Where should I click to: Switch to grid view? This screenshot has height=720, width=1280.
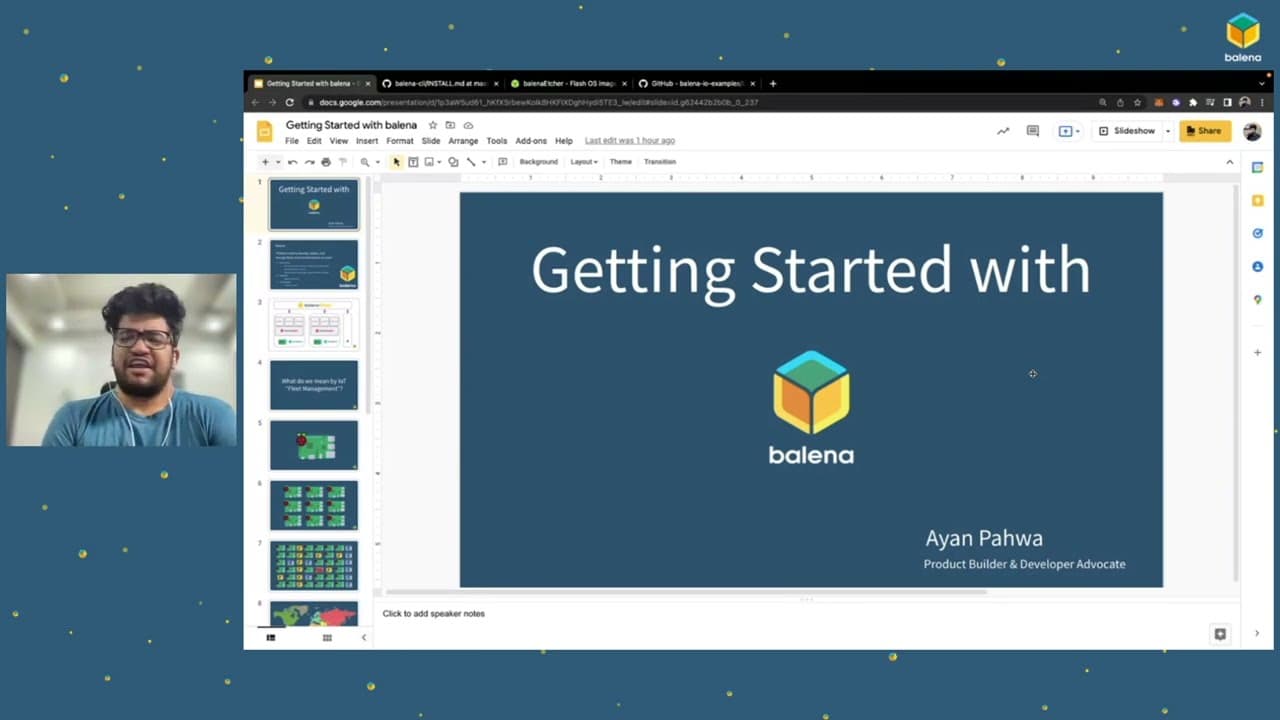327,637
